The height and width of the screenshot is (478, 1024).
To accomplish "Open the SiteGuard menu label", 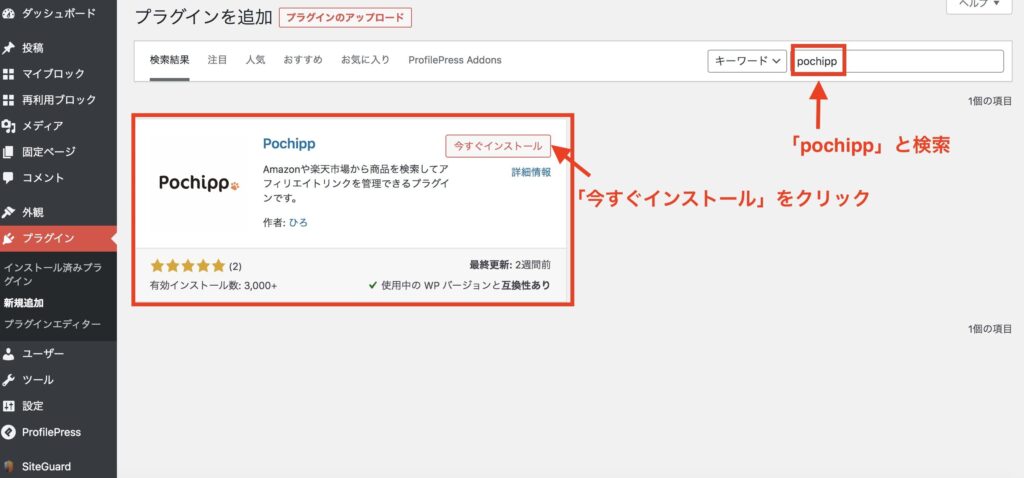I will click(46, 467).
